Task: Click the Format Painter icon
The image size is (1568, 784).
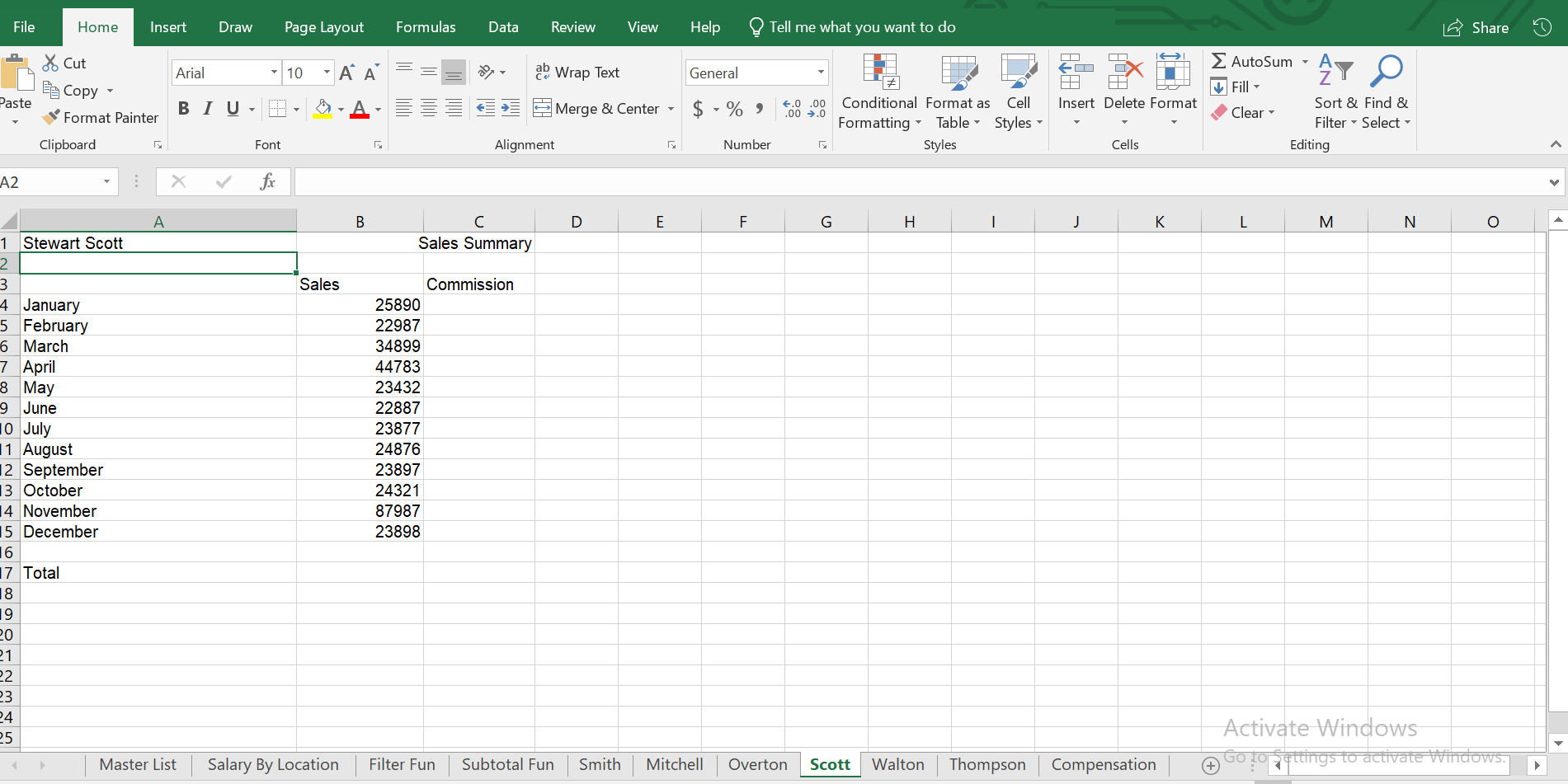Action: click(x=51, y=118)
